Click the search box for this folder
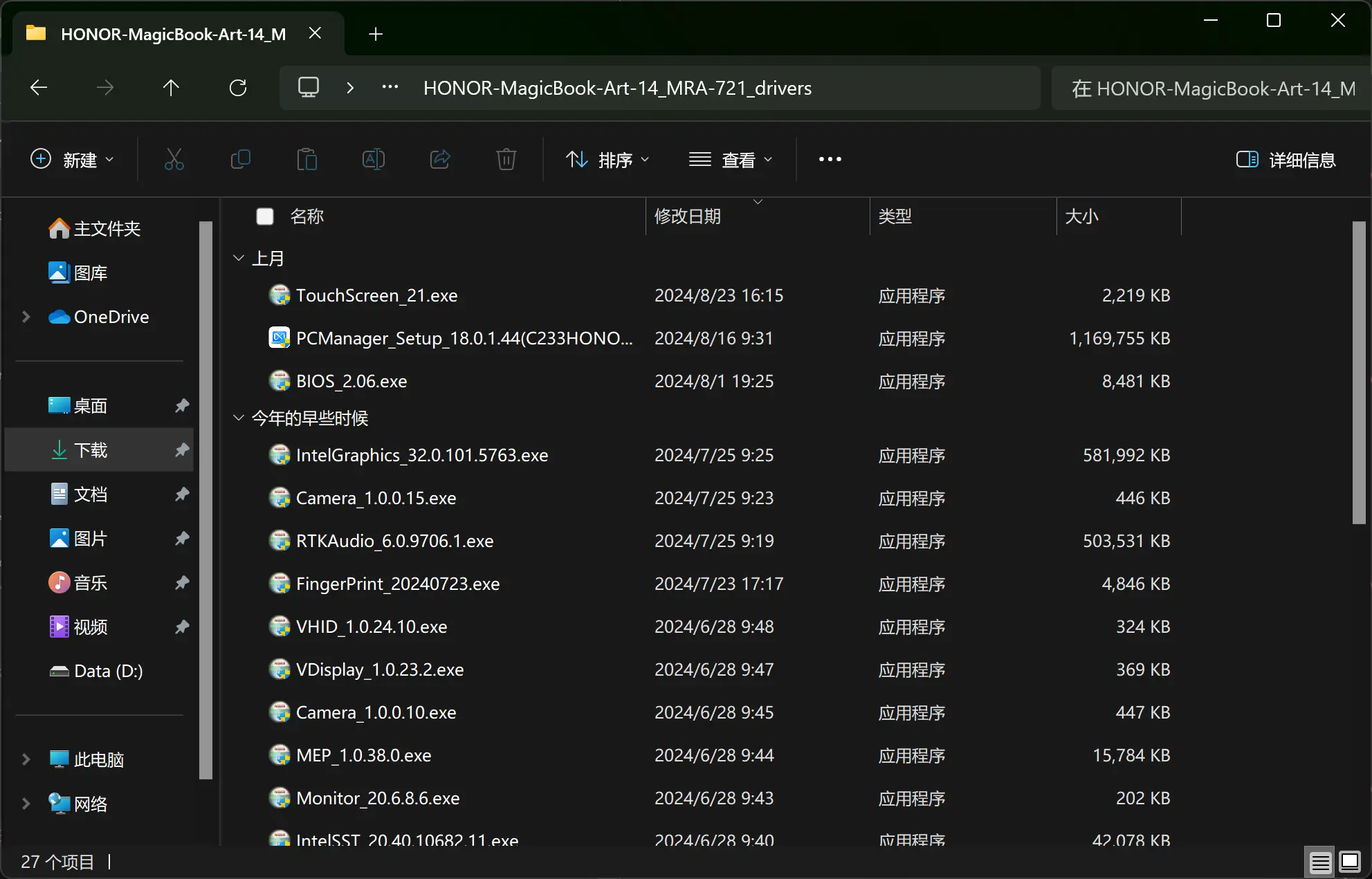This screenshot has height=879, width=1372. [1211, 88]
